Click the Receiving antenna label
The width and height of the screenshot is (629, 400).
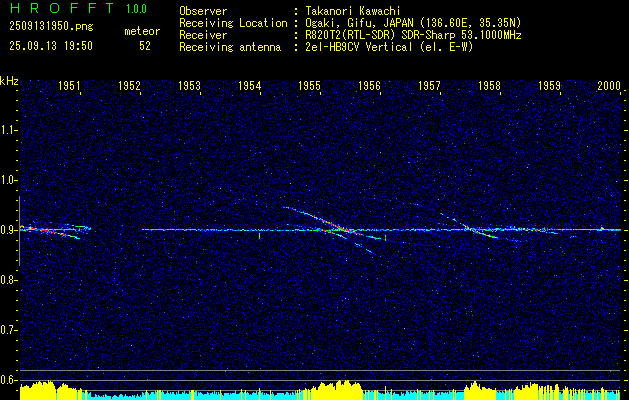pos(230,47)
